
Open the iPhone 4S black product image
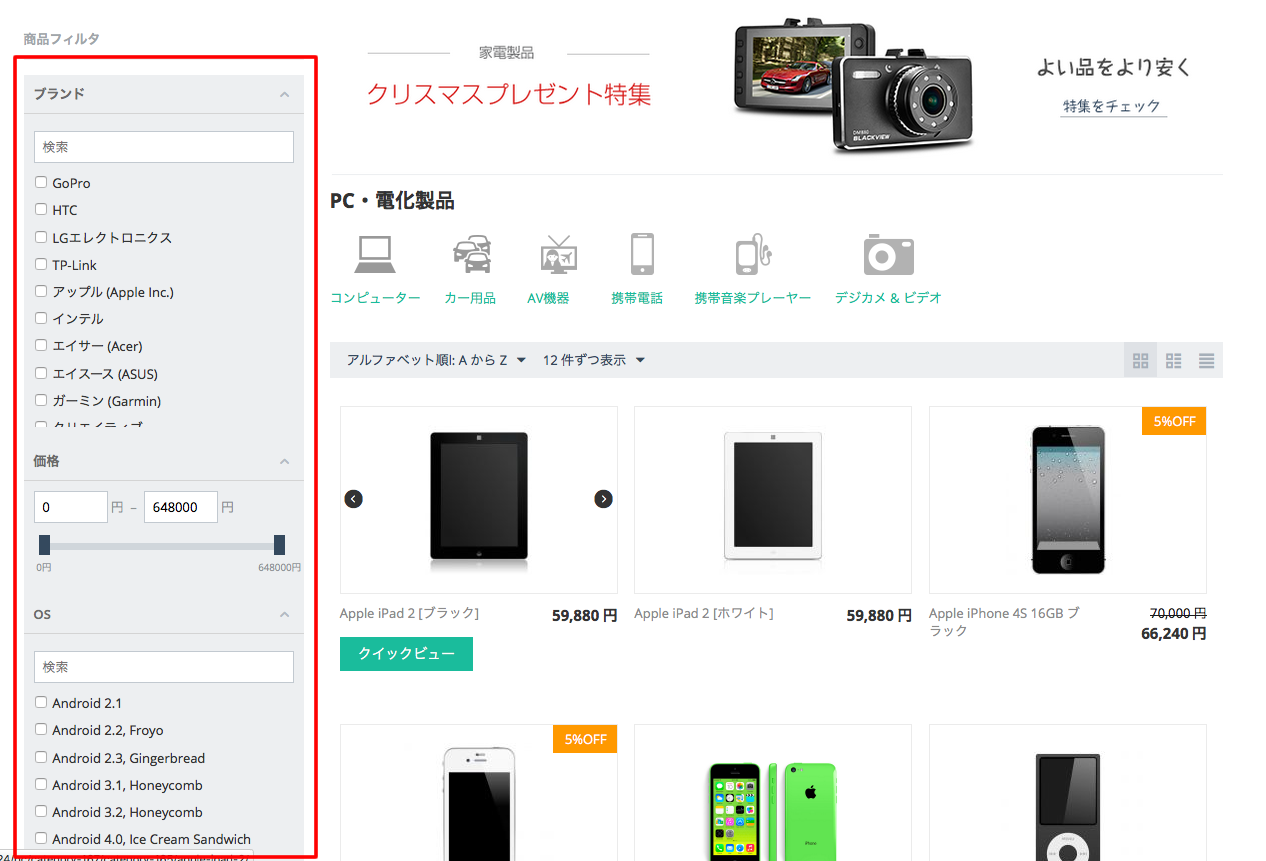pyautogui.click(x=1068, y=499)
